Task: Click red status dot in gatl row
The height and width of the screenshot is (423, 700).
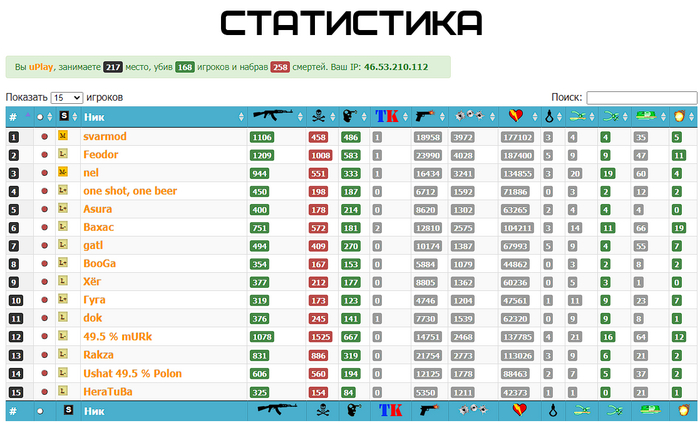Action: 44,245
